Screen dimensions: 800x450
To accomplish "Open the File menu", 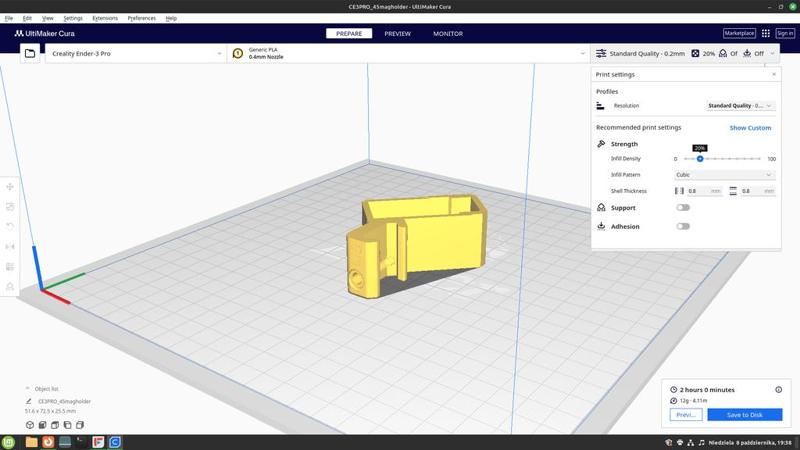I will [x=9, y=18].
